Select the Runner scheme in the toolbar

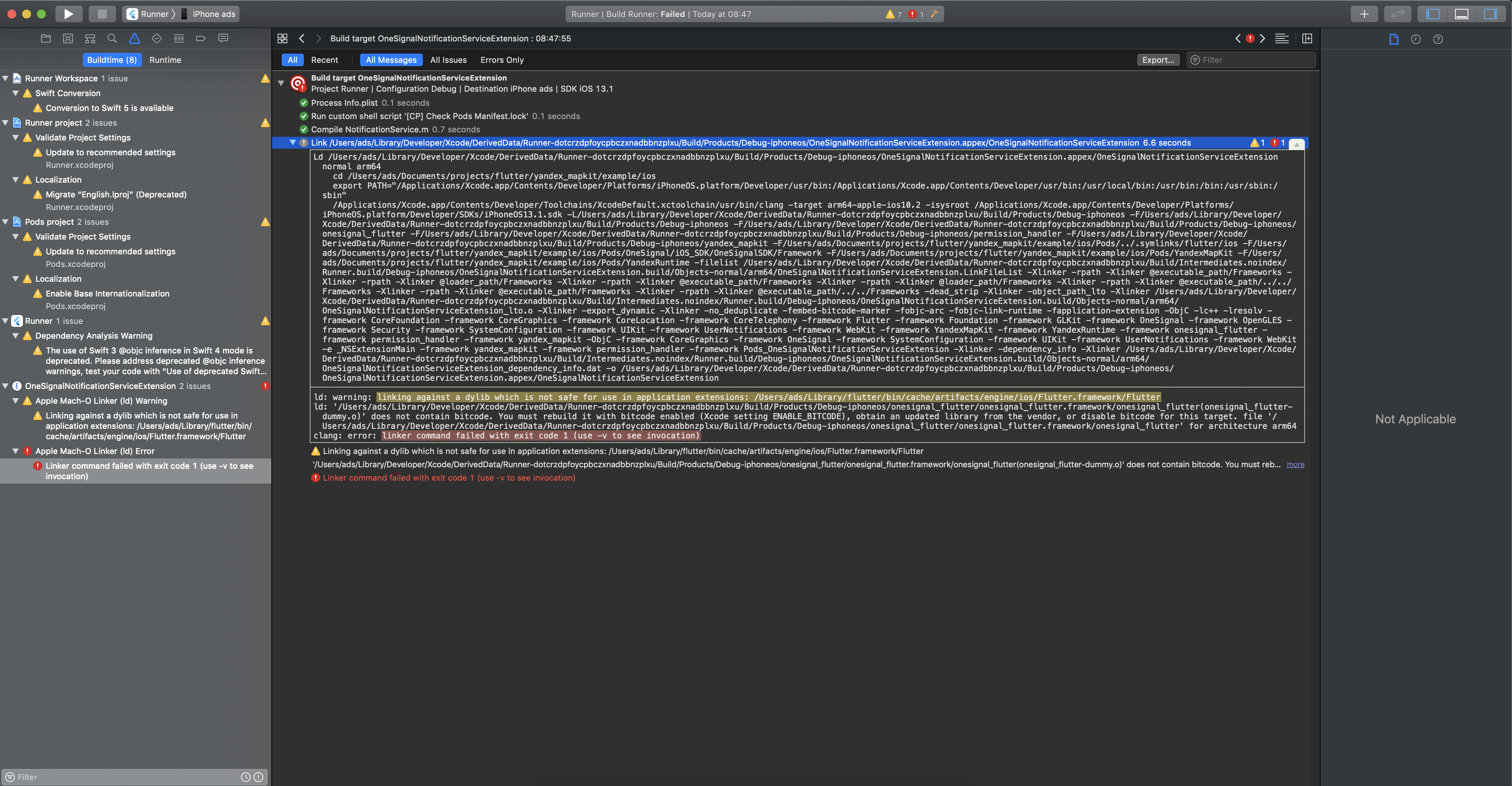click(149, 14)
